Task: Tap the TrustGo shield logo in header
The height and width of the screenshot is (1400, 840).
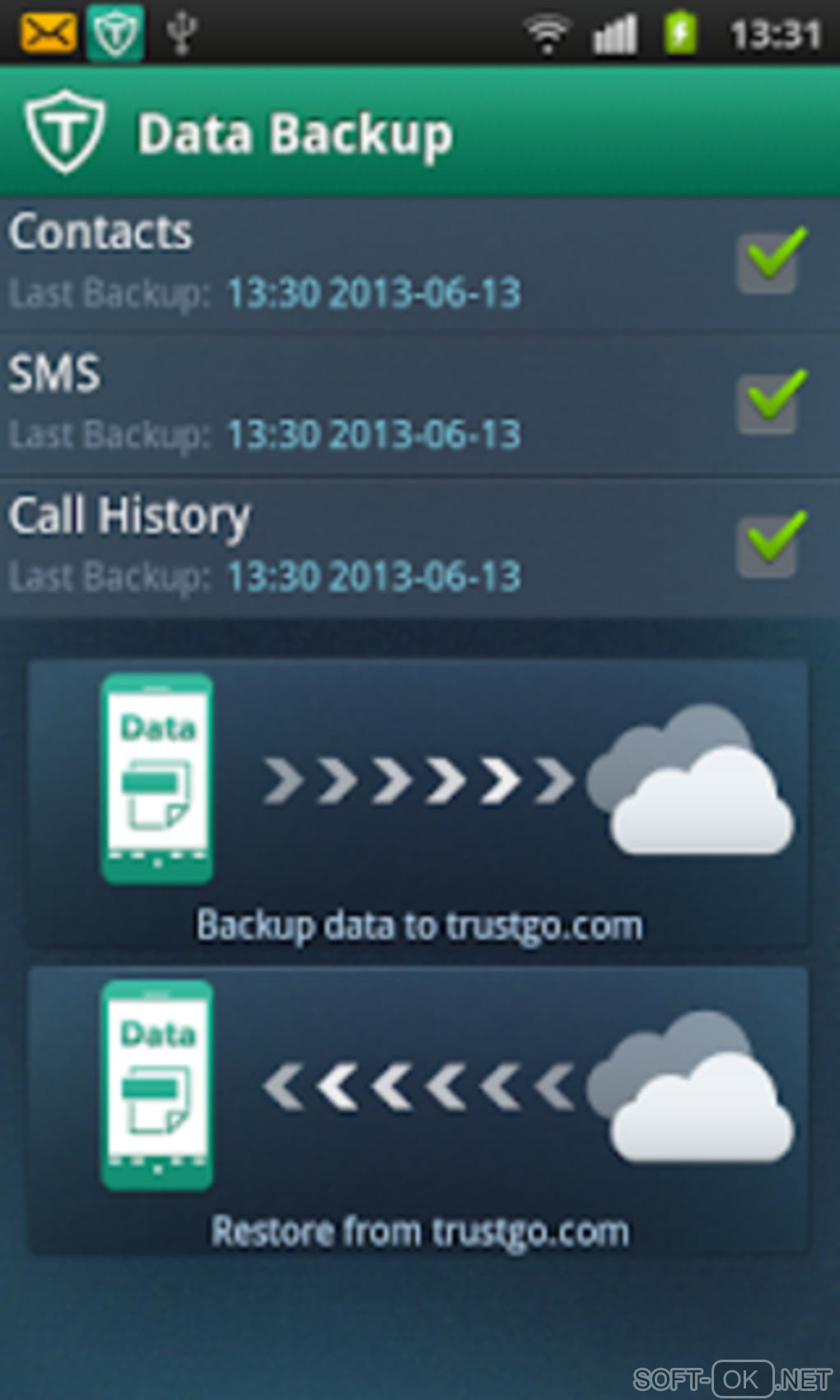Action: [x=65, y=132]
